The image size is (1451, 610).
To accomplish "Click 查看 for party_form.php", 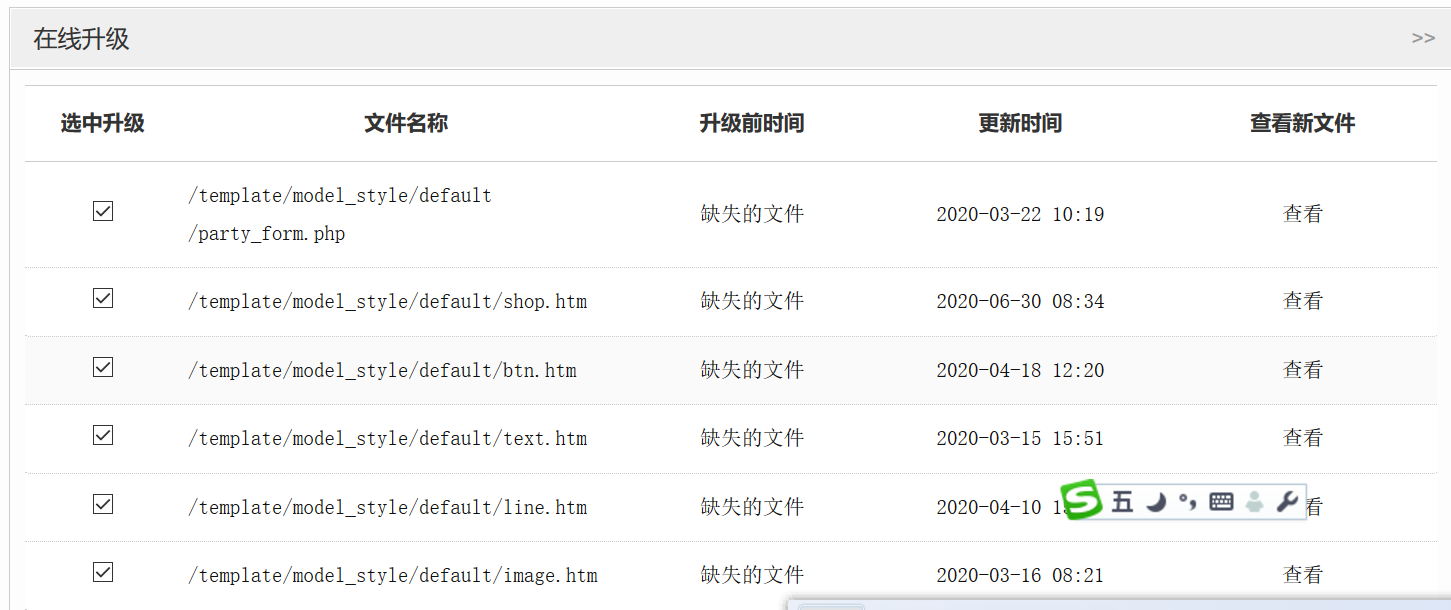I will pyautogui.click(x=1302, y=214).
